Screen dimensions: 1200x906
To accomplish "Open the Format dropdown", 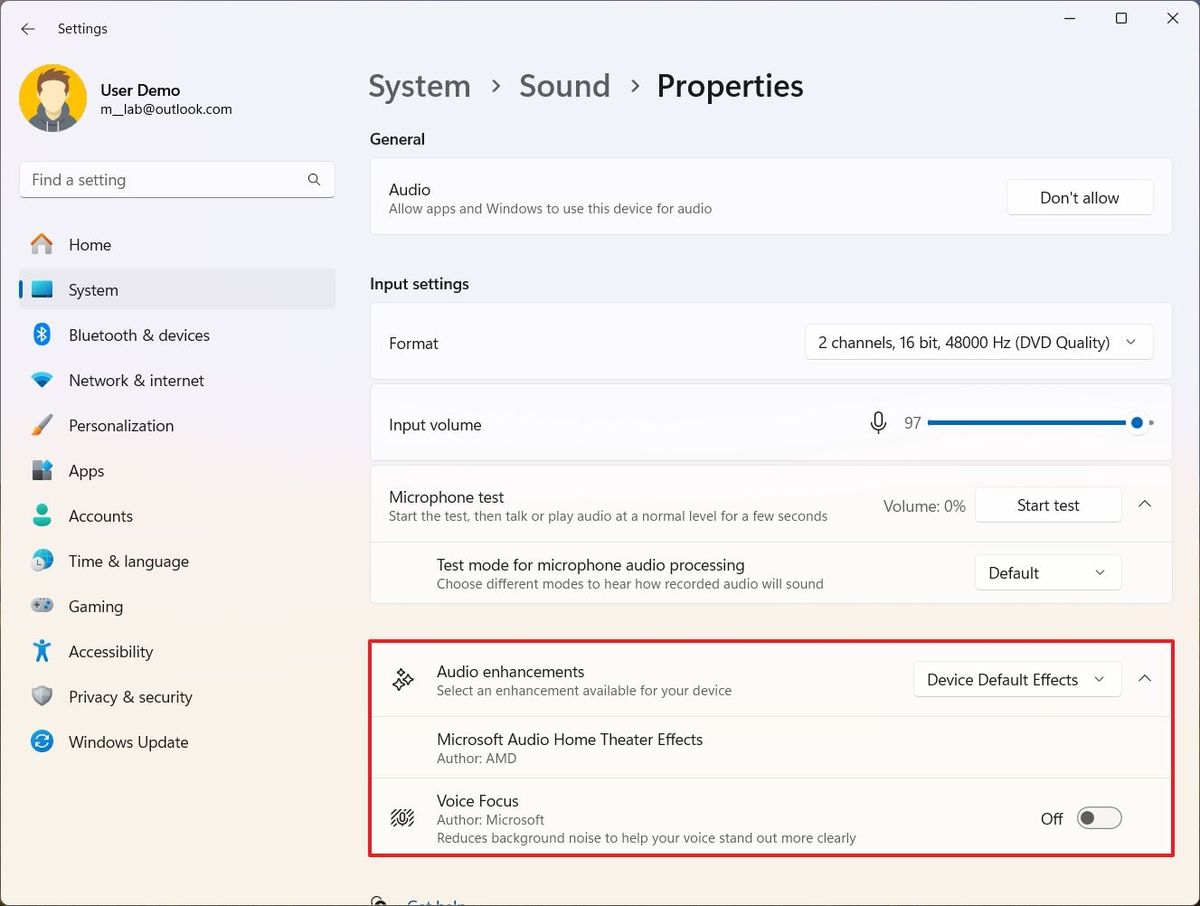I will point(978,342).
